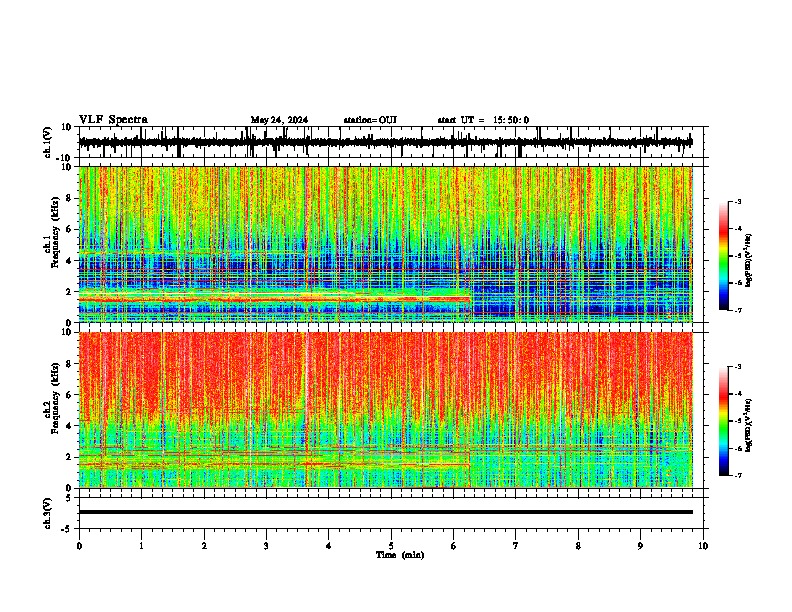The width and height of the screenshot is (792, 612).
Task: Click time axis tick label '10'
Action: (703, 546)
